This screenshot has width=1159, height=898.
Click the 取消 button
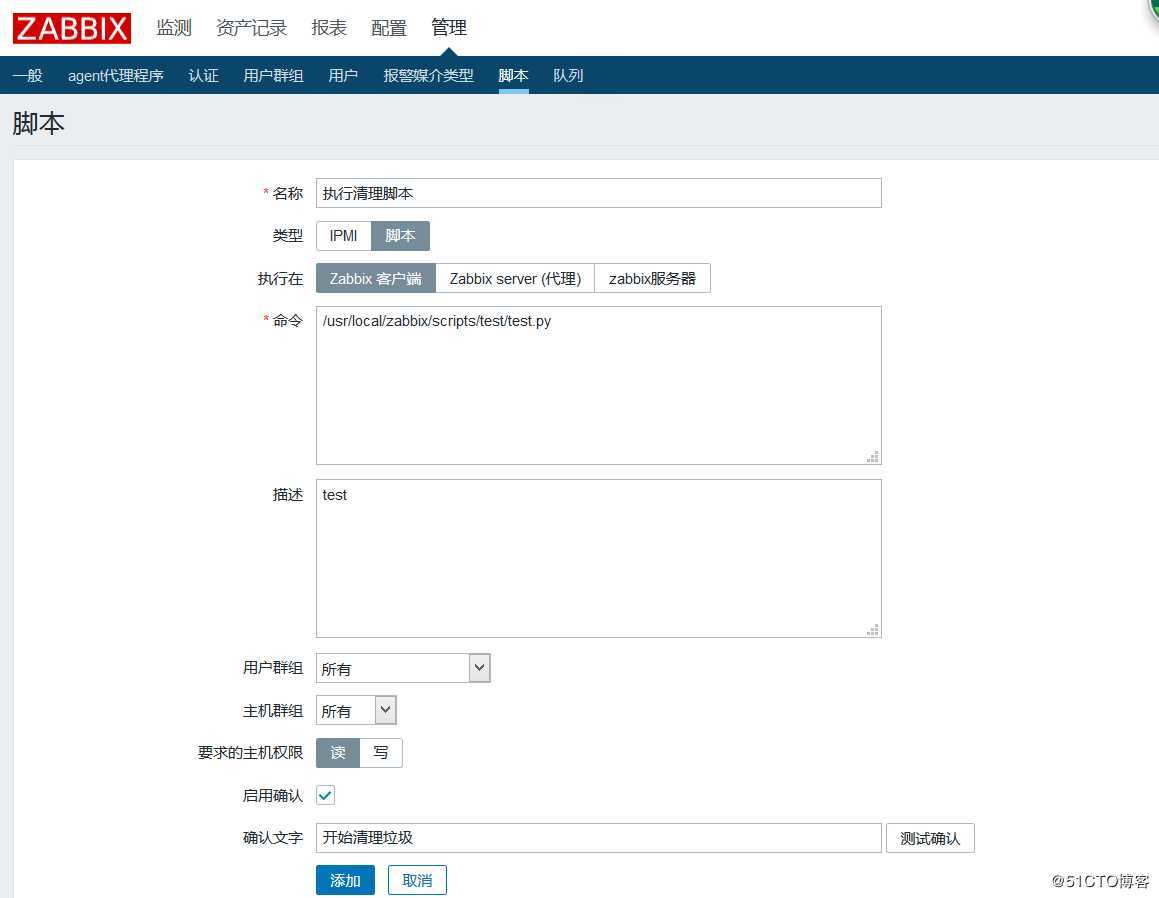[417, 880]
